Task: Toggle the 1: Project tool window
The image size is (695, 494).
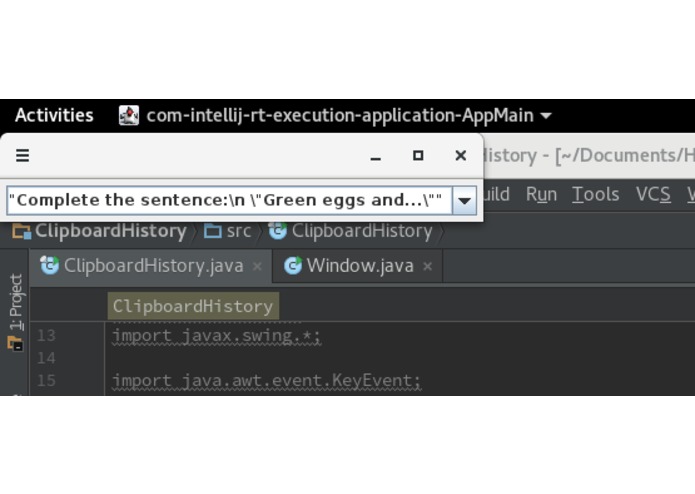Action: pyautogui.click(x=16, y=312)
